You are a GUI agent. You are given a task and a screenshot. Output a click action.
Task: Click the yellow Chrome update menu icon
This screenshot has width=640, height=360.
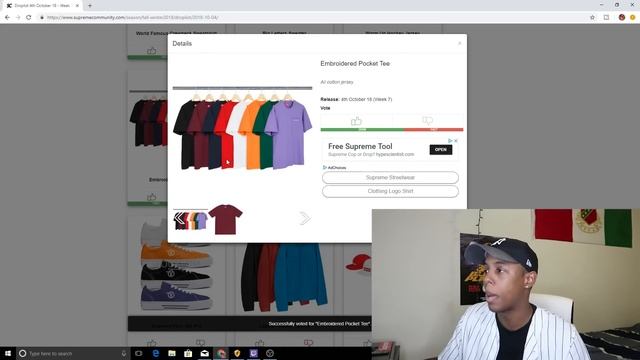[633, 18]
